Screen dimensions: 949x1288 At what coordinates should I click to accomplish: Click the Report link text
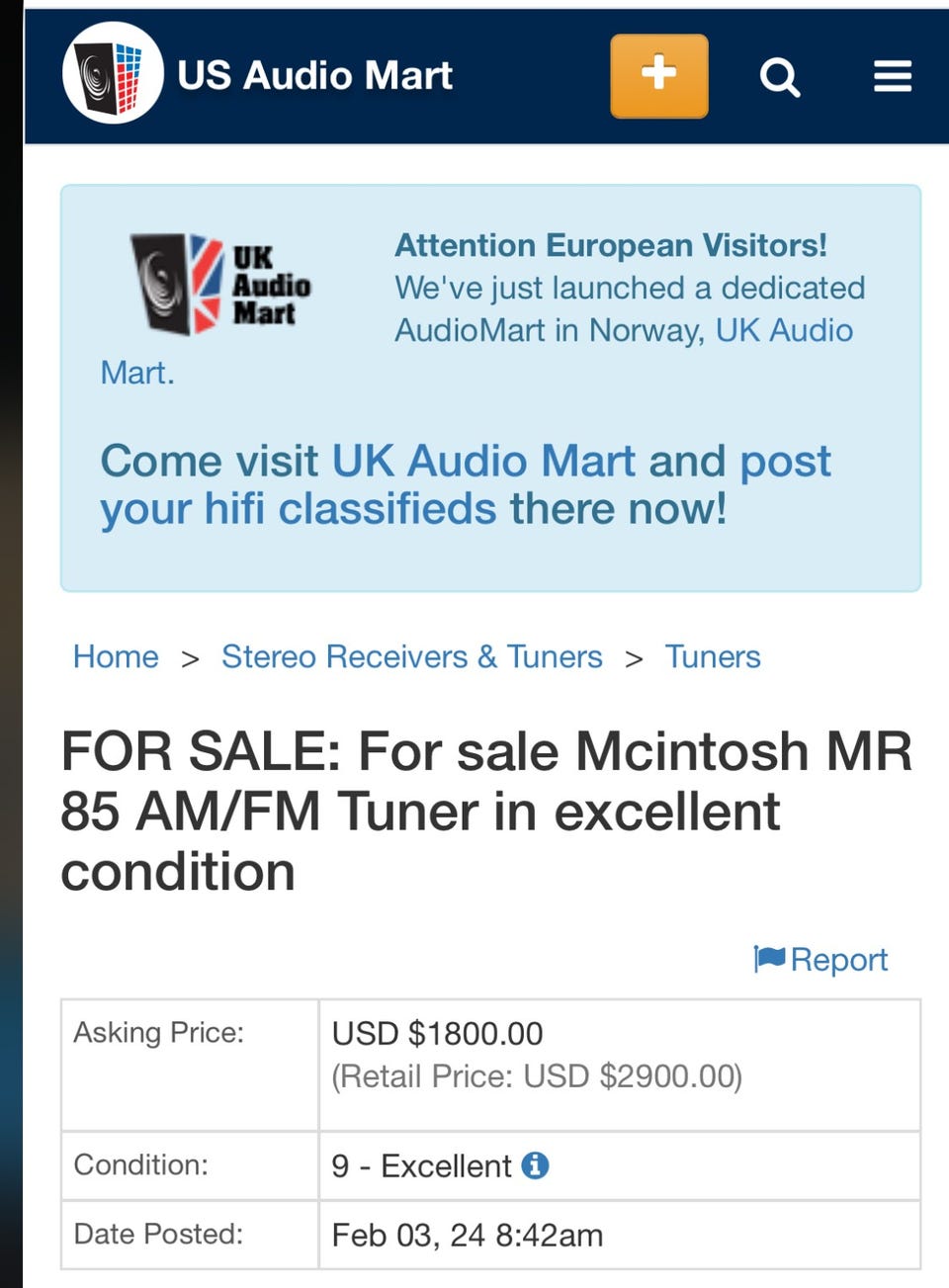click(838, 959)
